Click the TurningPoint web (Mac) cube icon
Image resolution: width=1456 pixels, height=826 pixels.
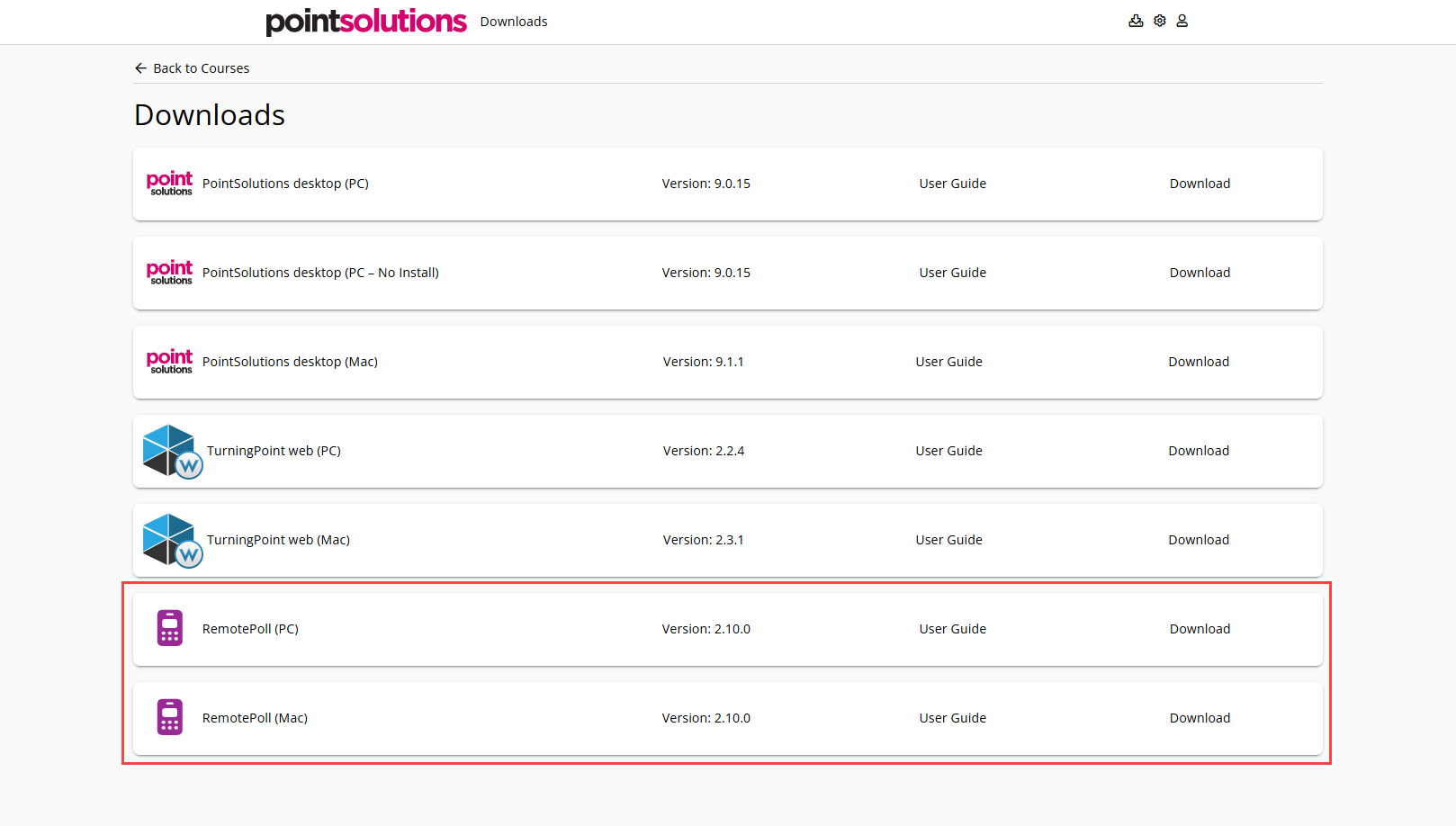click(x=173, y=541)
